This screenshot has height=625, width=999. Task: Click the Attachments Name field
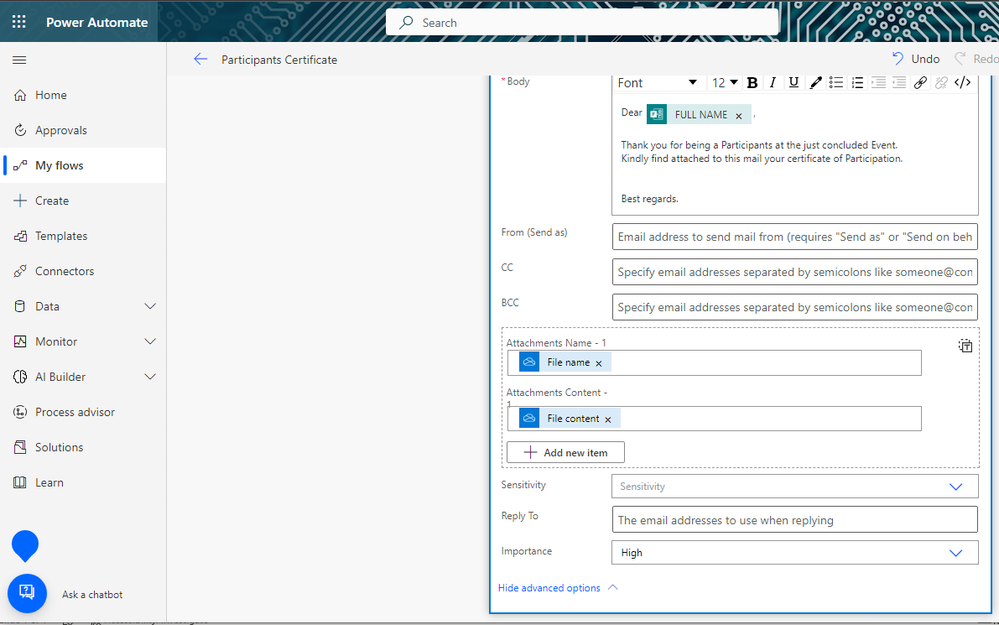point(714,363)
